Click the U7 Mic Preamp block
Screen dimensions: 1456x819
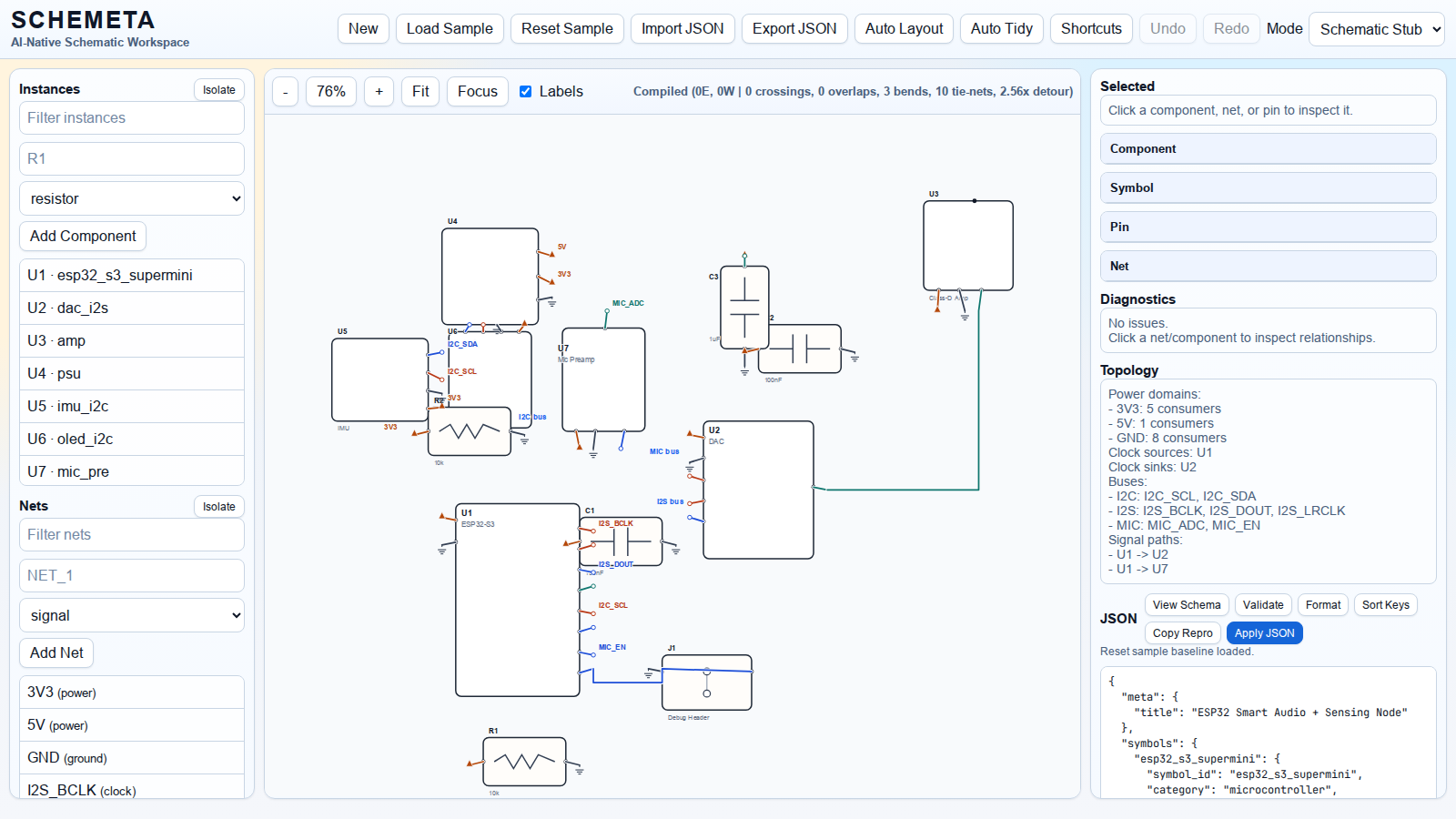[603, 379]
